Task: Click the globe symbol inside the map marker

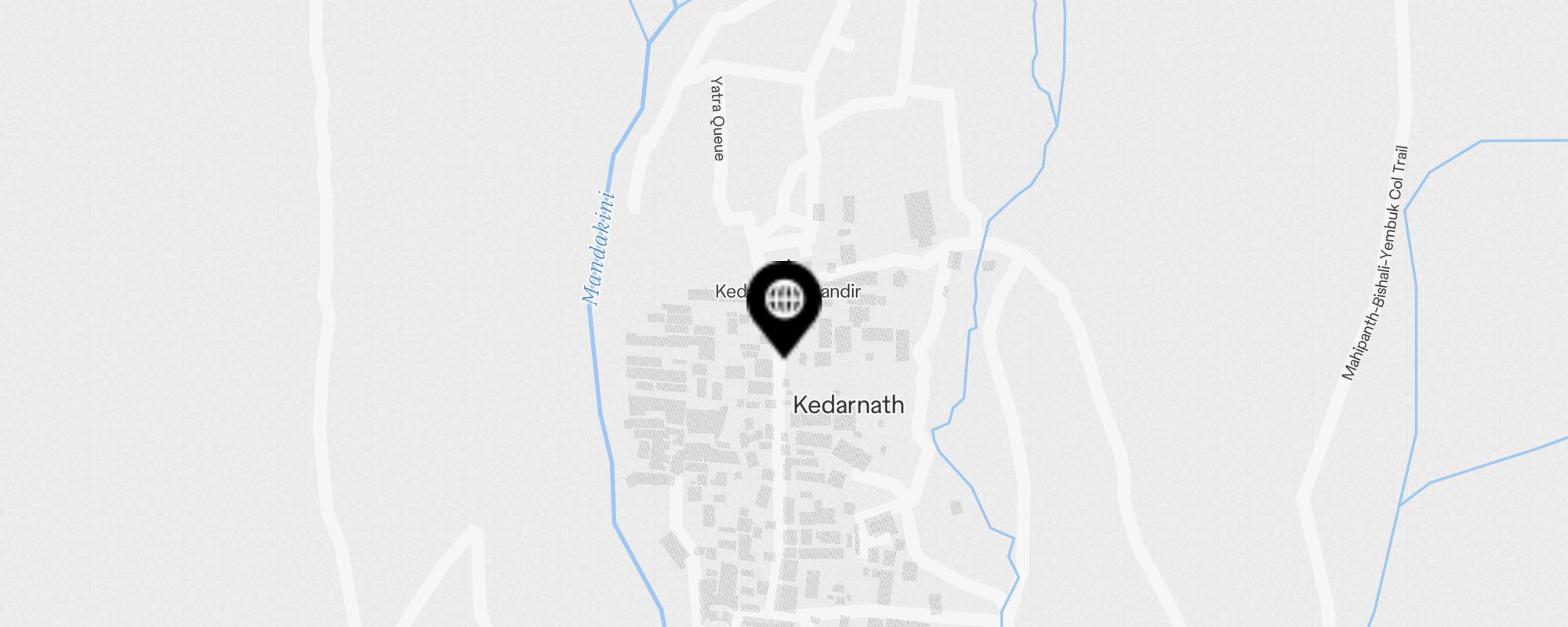Action: coord(784,299)
